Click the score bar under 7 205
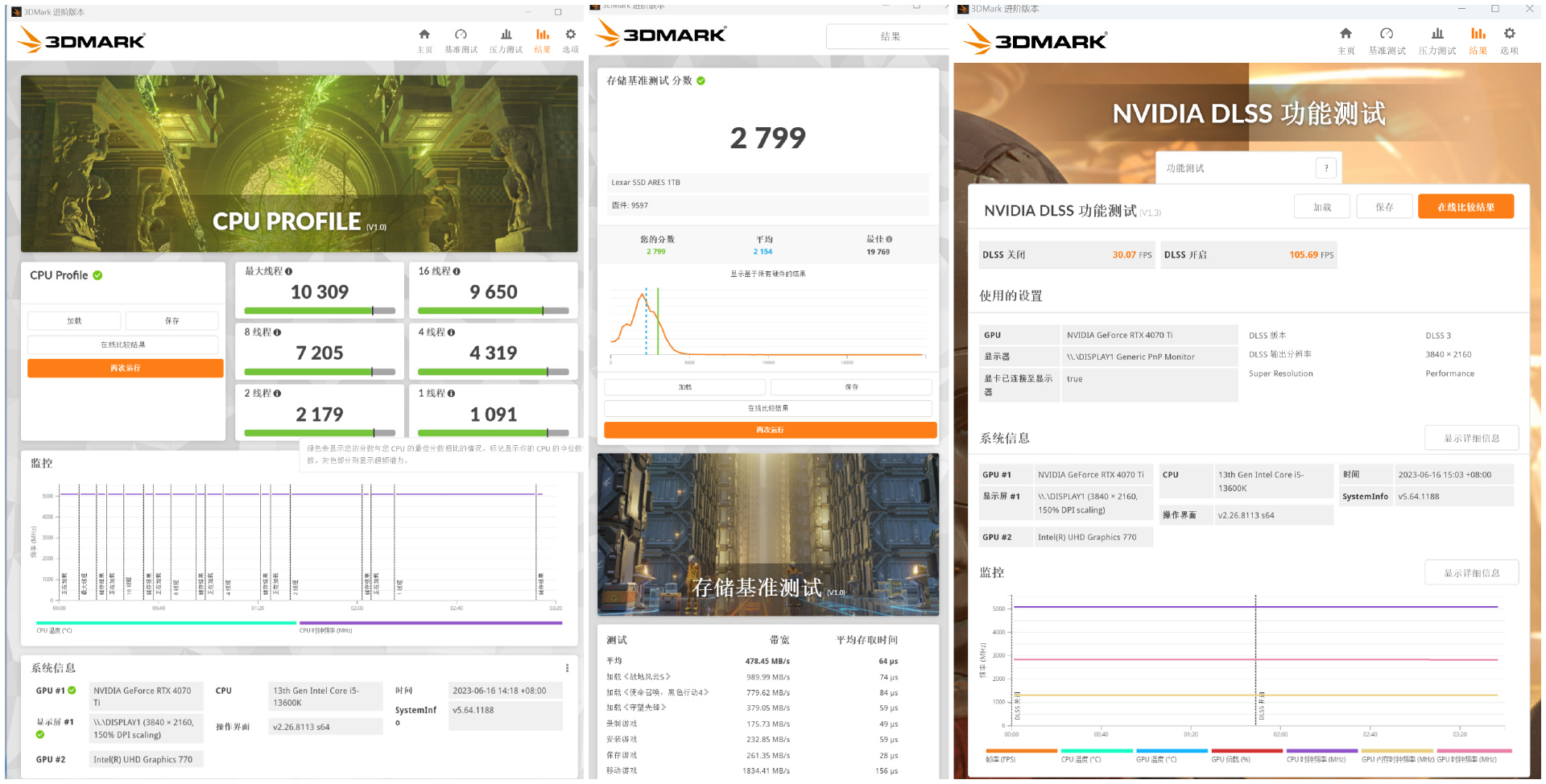The image size is (1546, 784). [x=320, y=372]
